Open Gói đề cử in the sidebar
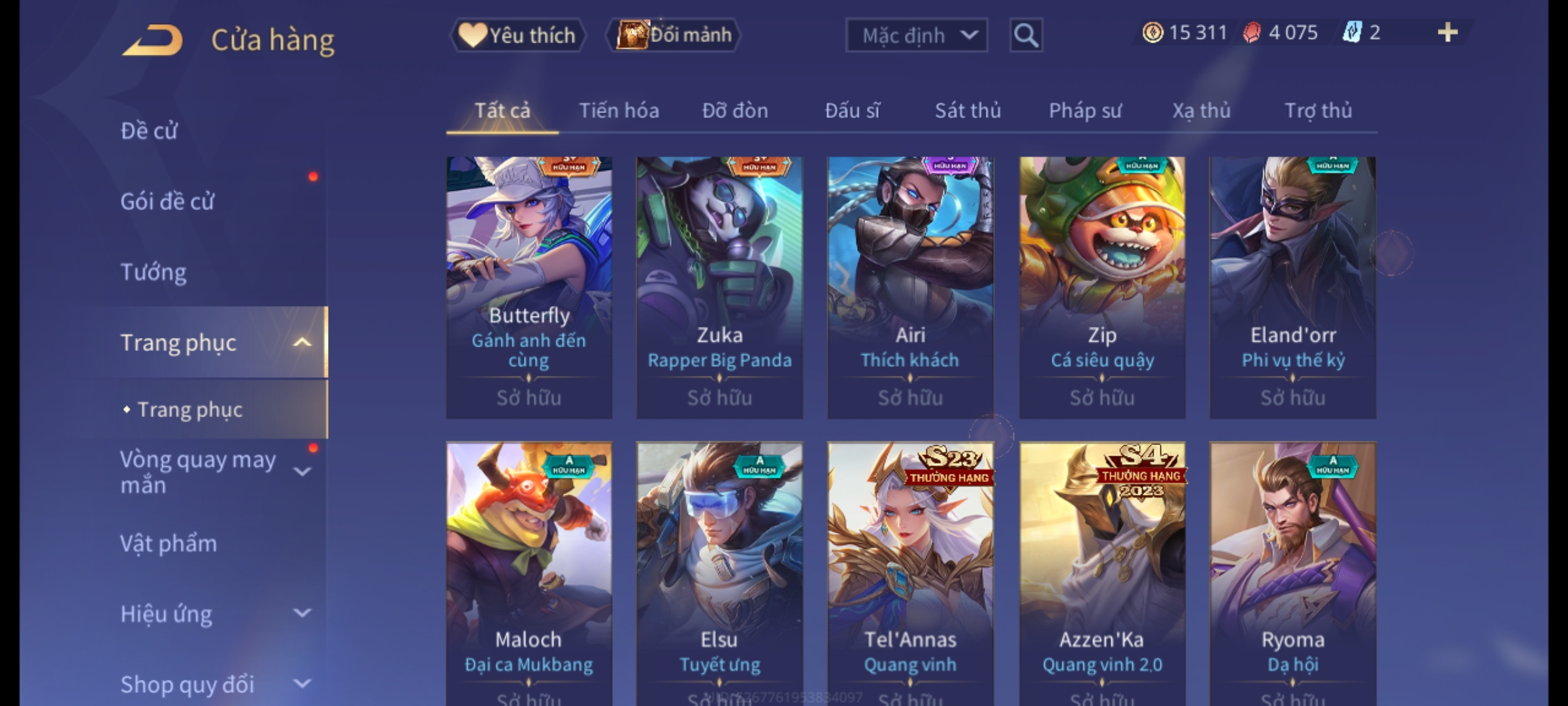The image size is (1568, 706). tap(167, 201)
